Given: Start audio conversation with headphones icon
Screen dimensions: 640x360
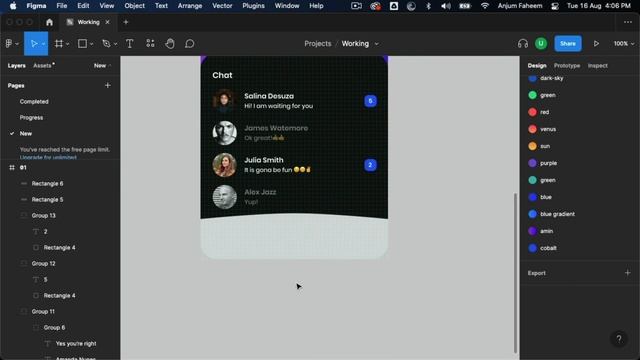Looking at the screenshot, I should click(x=523, y=44).
